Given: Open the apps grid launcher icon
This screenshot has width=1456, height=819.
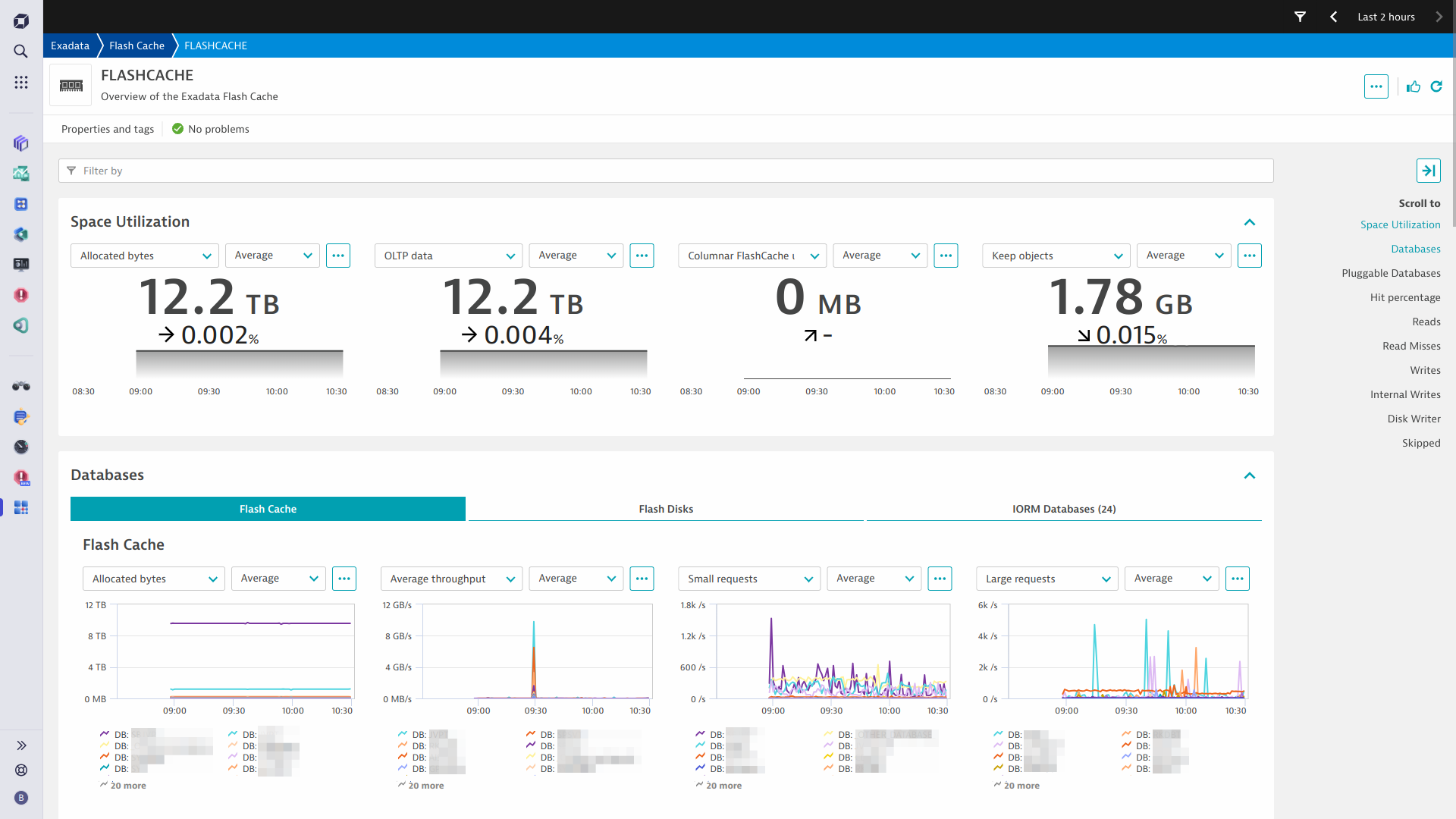Looking at the screenshot, I should [x=21, y=82].
